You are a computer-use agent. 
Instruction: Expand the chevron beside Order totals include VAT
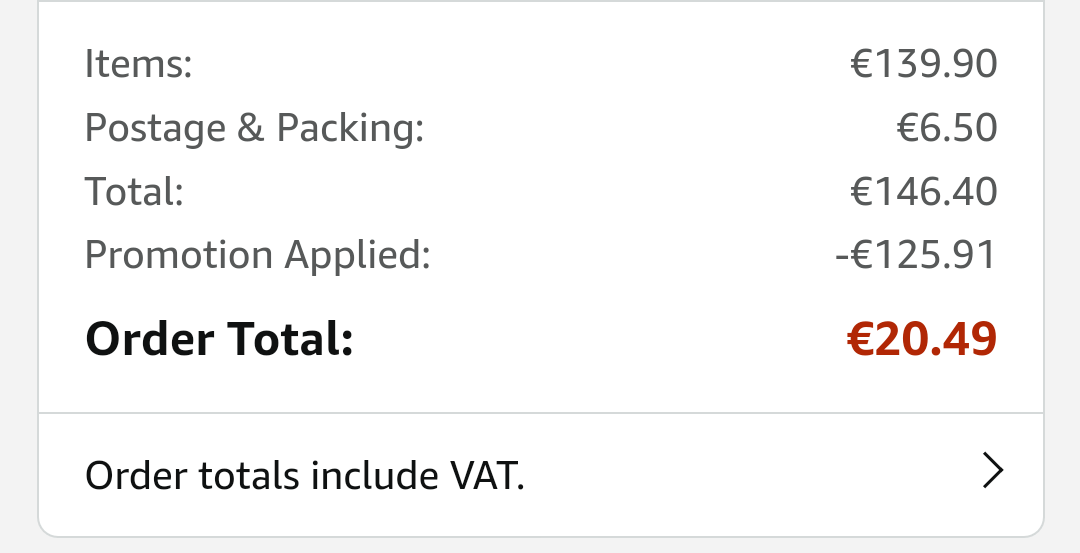991,470
